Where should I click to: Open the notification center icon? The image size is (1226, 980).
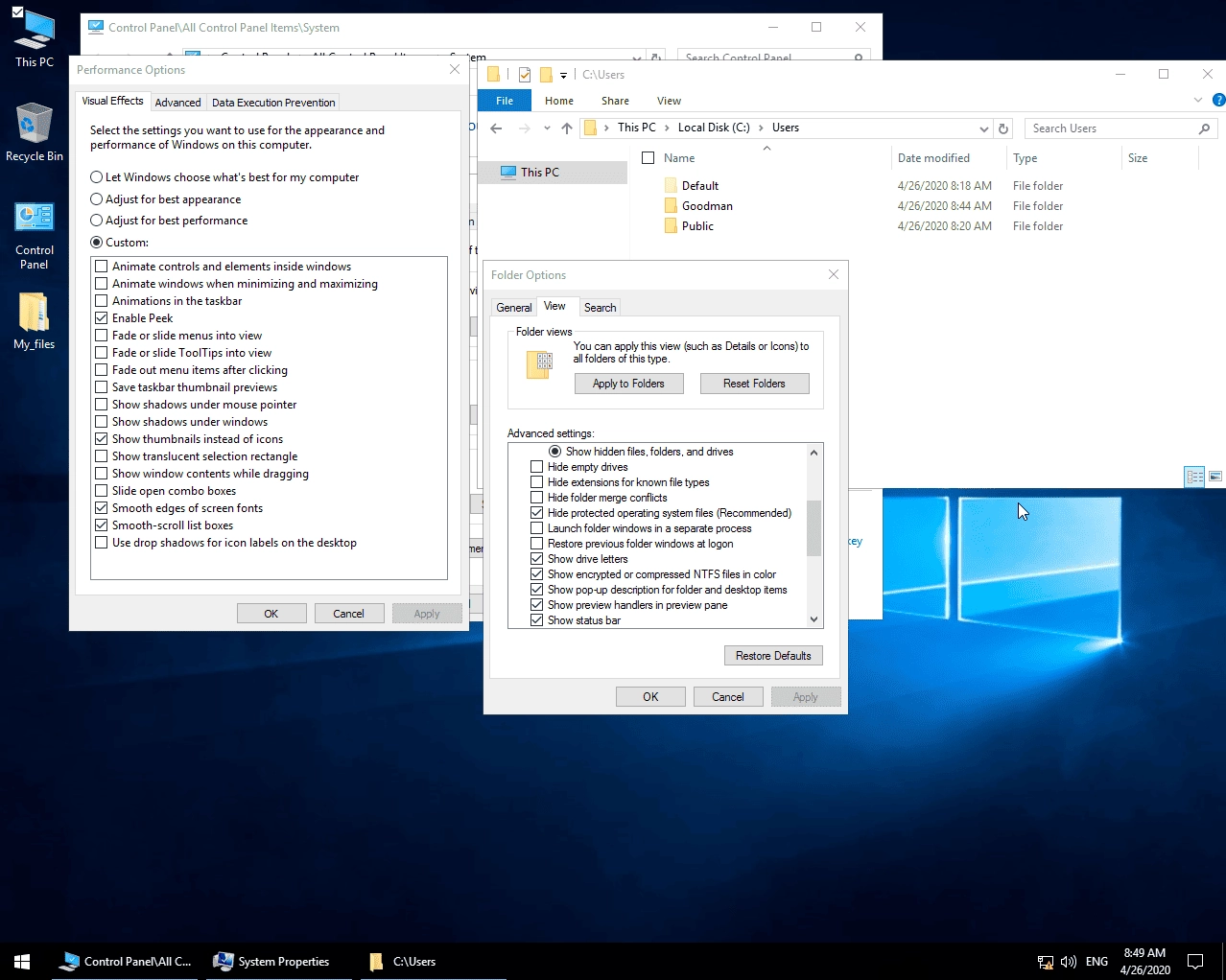click(x=1195, y=962)
